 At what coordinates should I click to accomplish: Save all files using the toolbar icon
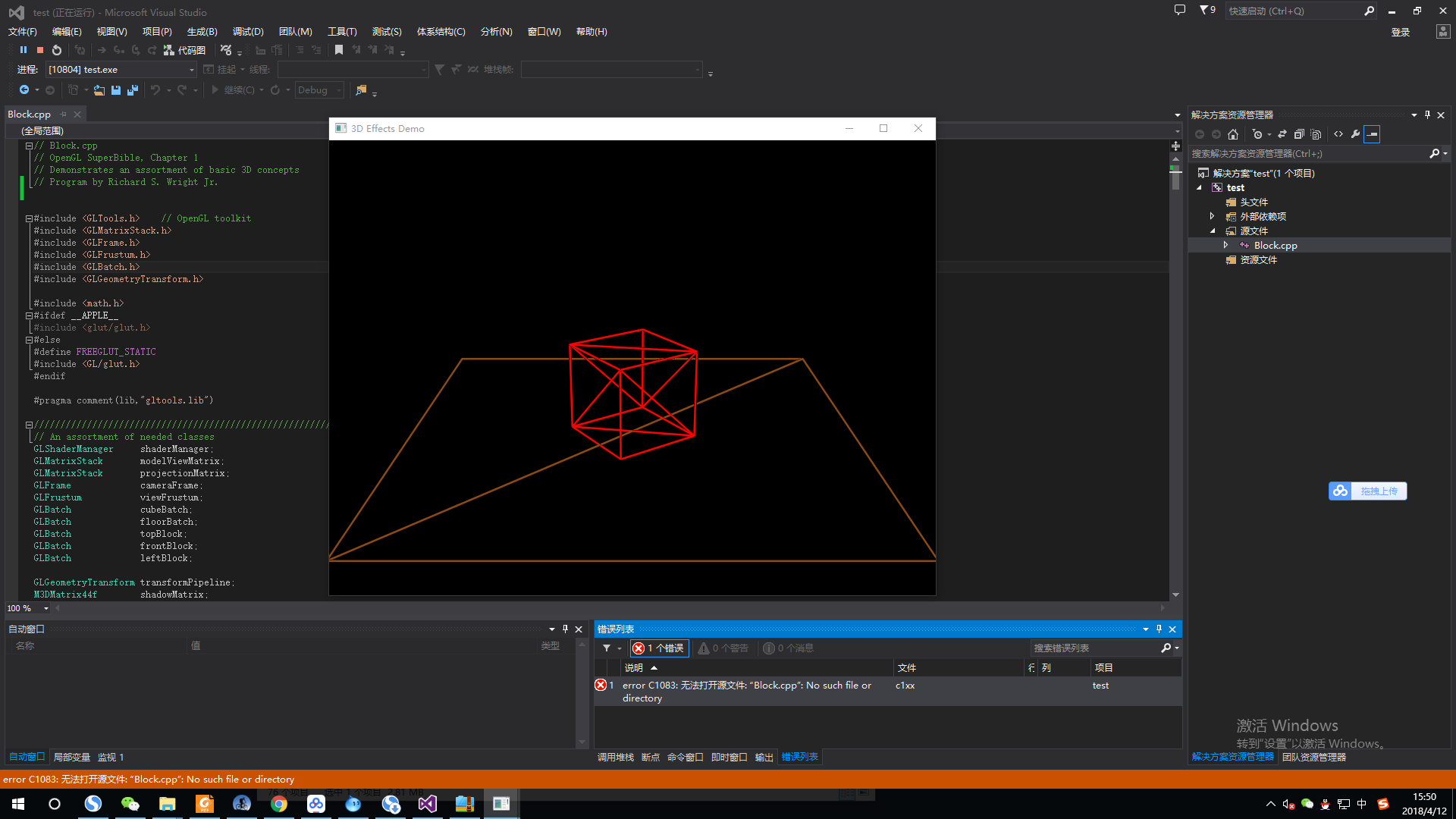coord(133,90)
